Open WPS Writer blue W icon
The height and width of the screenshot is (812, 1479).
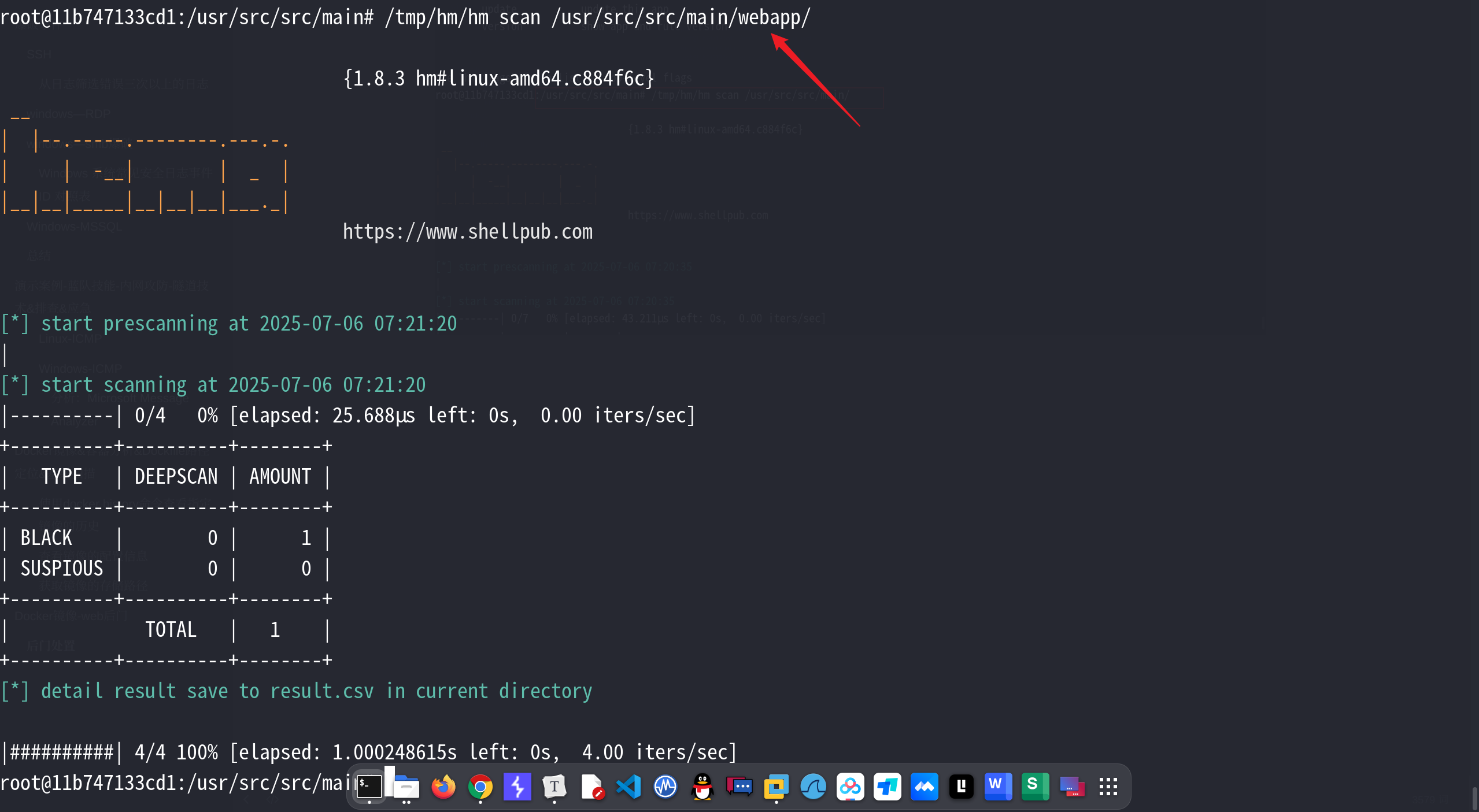[998, 787]
